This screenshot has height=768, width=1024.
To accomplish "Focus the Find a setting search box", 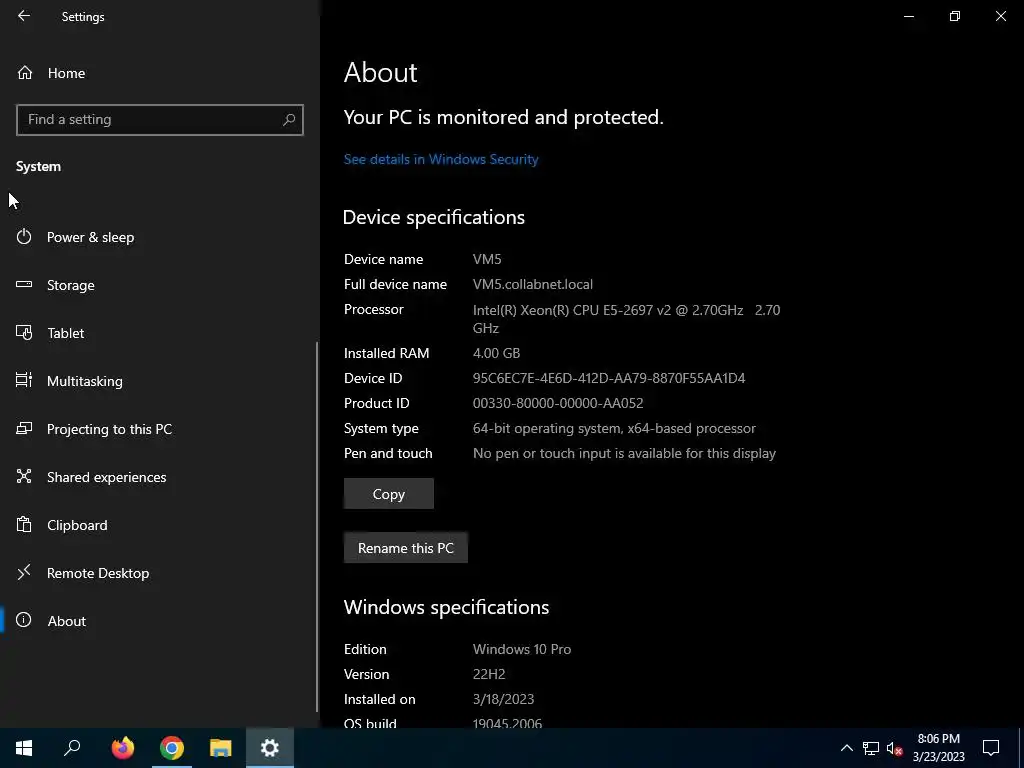I will click(x=159, y=120).
